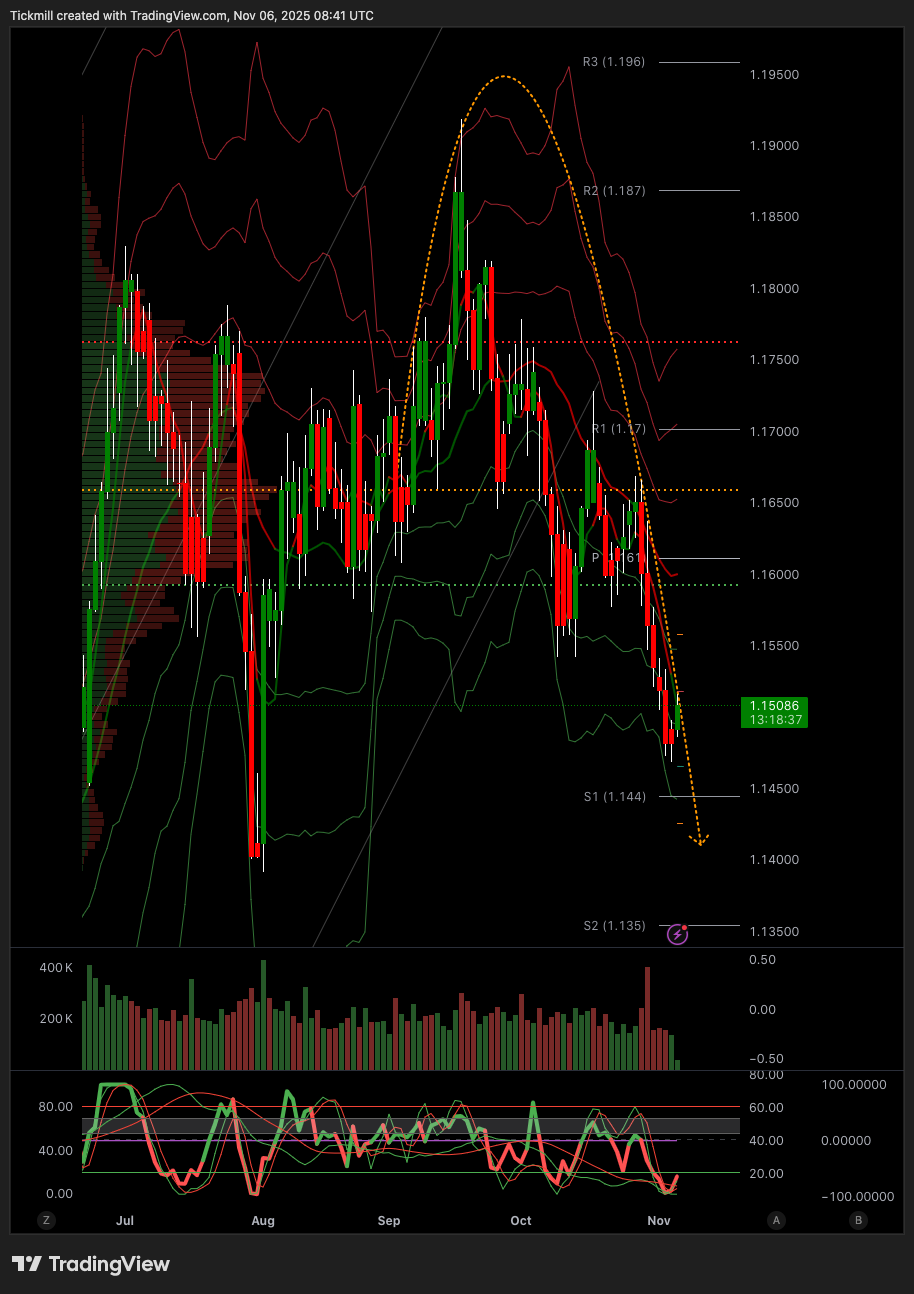Screen dimensions: 914x1294
Task: Click the circular Z icon on time axis
Action: (x=45, y=1220)
